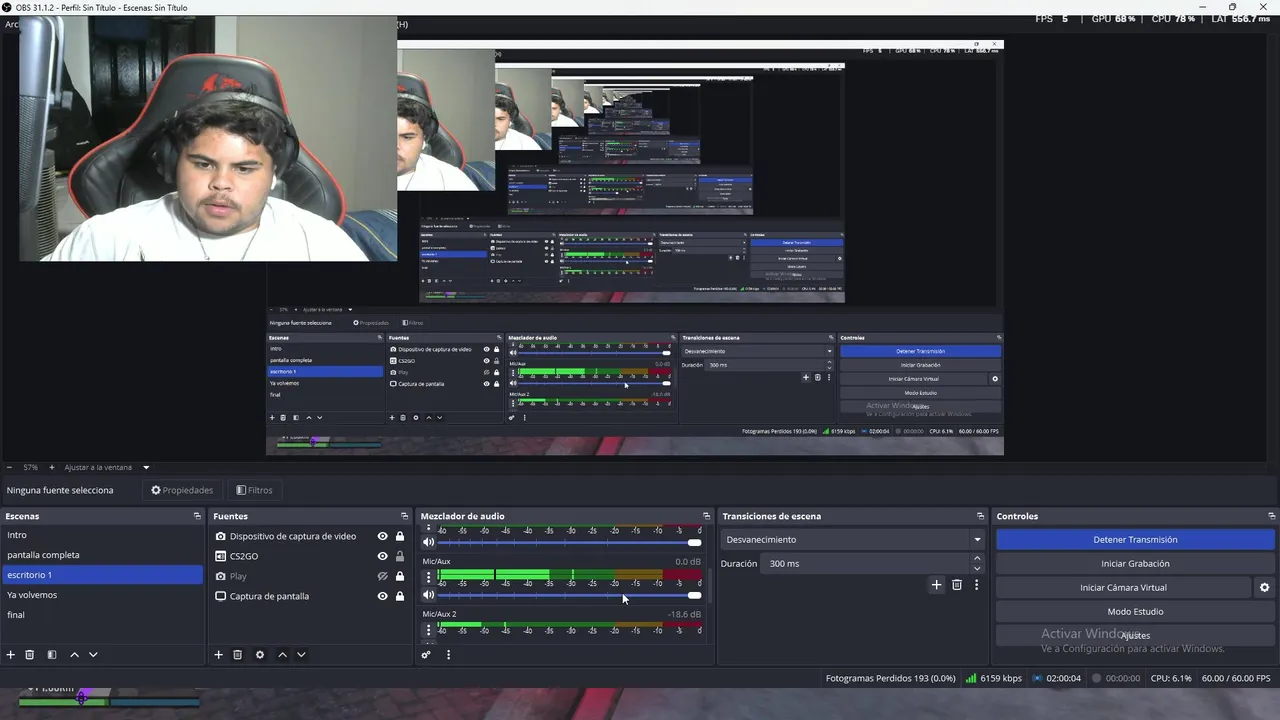Add a new scene with plus icon
Viewport: 1280px width, 720px height.
click(11, 655)
